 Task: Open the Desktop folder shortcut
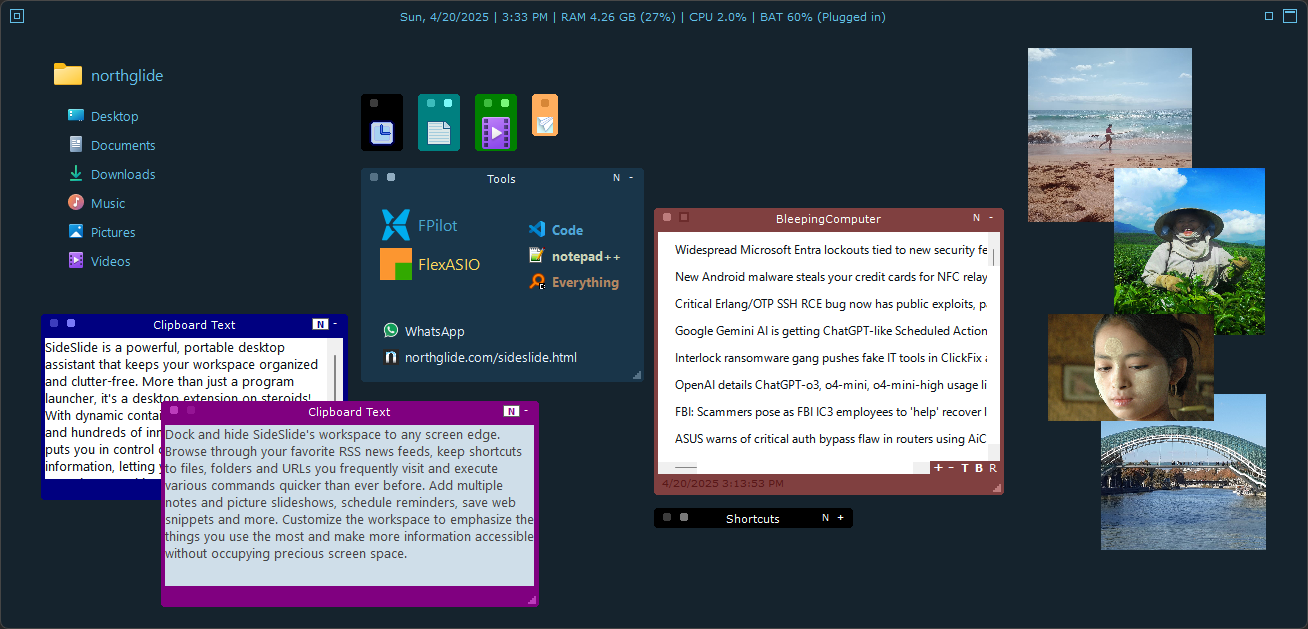tap(103, 116)
